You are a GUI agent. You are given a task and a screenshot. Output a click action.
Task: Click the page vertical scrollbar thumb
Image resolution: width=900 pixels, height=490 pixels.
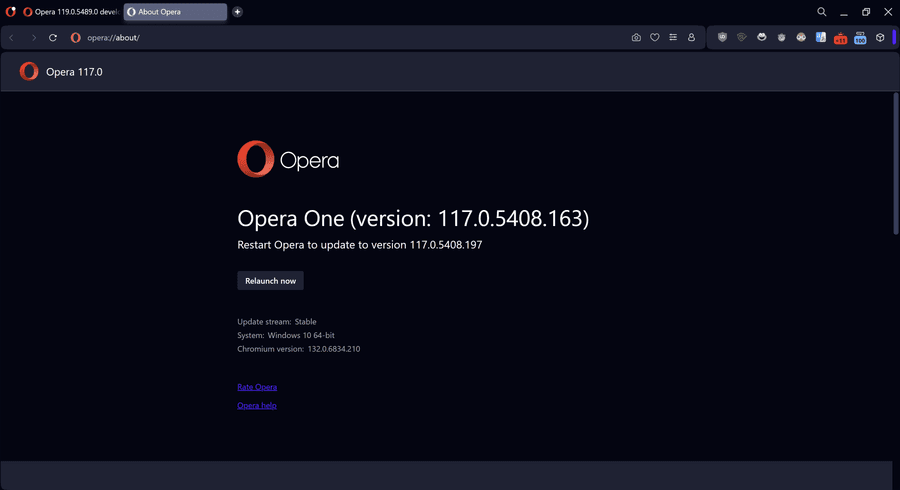(895, 164)
